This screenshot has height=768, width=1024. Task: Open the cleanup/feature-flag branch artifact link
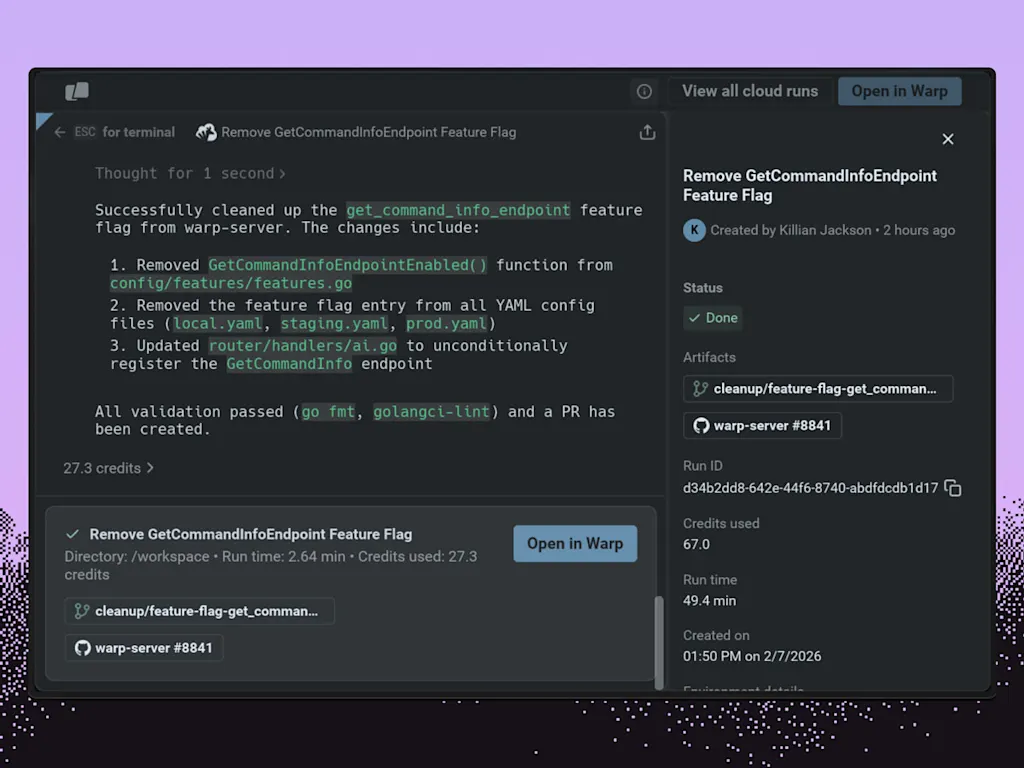[x=817, y=389]
